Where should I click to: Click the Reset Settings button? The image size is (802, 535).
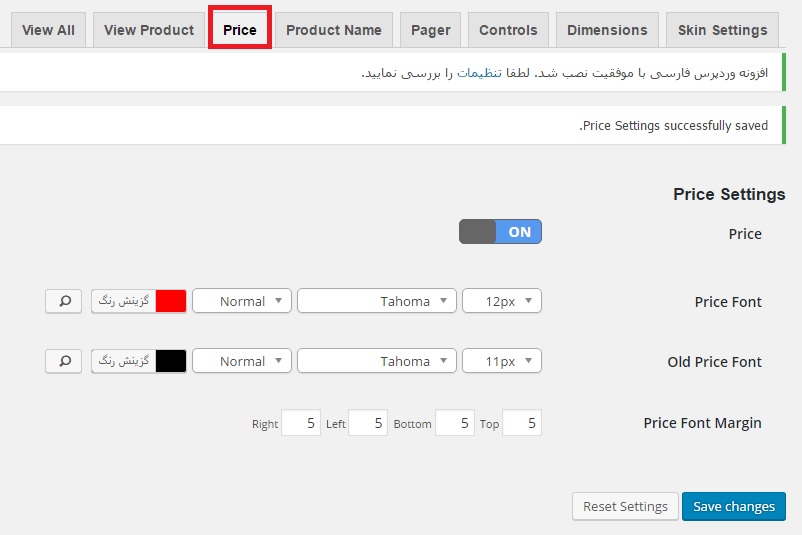coord(626,506)
